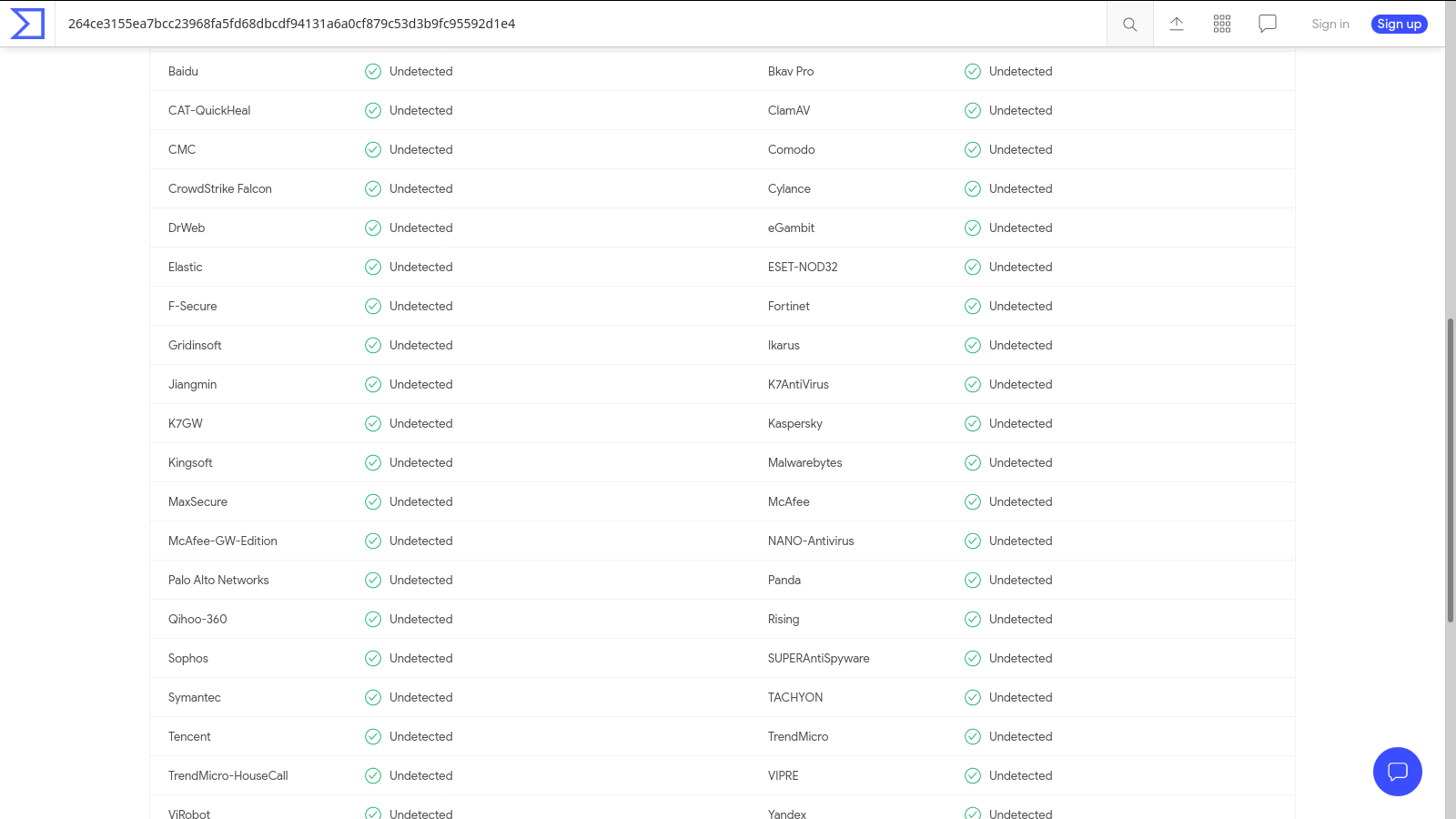
Task: Click the Comodo undetected check icon
Action: click(x=972, y=149)
